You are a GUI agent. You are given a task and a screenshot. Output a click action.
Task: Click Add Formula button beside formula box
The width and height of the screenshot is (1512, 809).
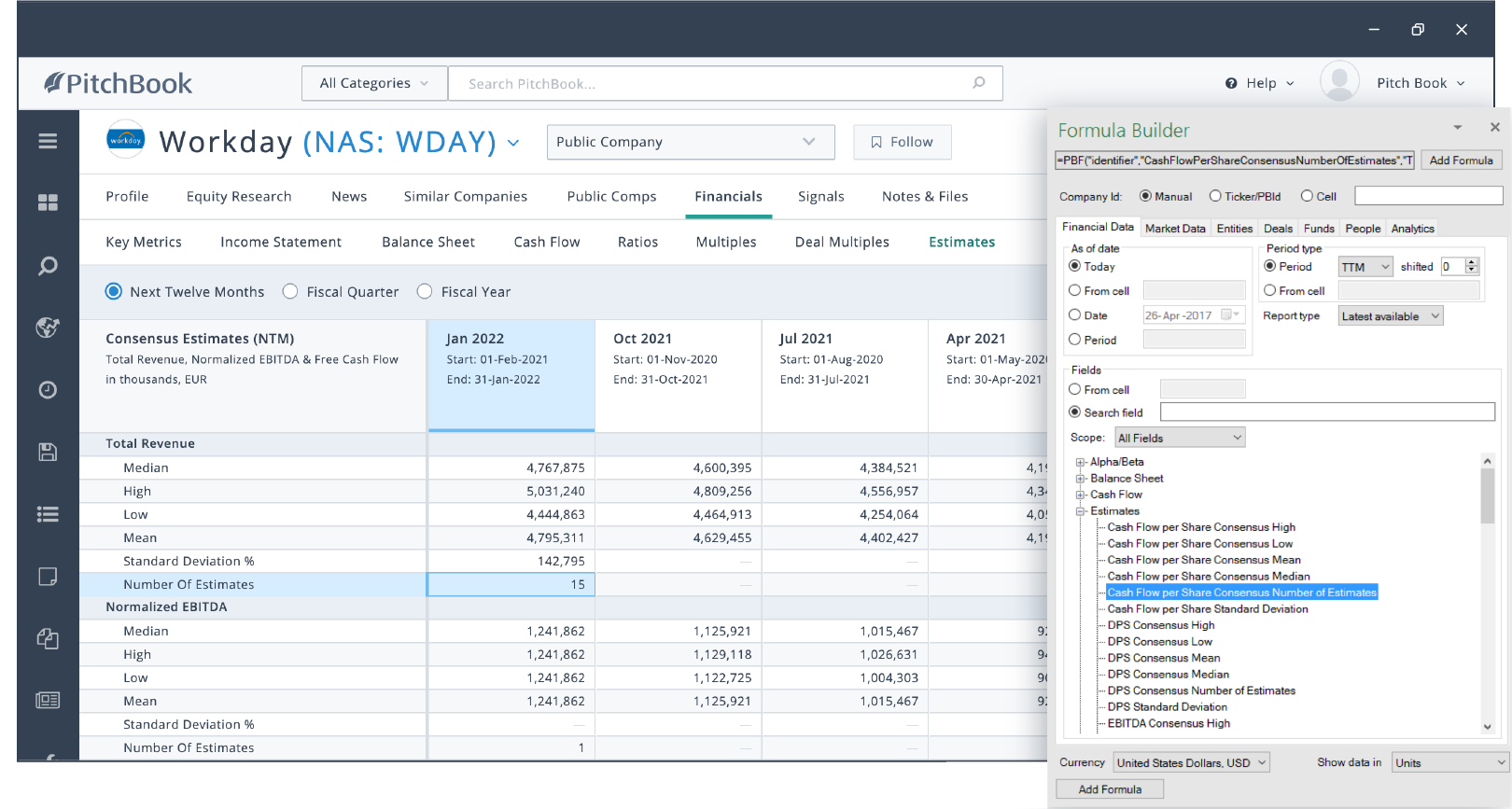tap(1461, 160)
